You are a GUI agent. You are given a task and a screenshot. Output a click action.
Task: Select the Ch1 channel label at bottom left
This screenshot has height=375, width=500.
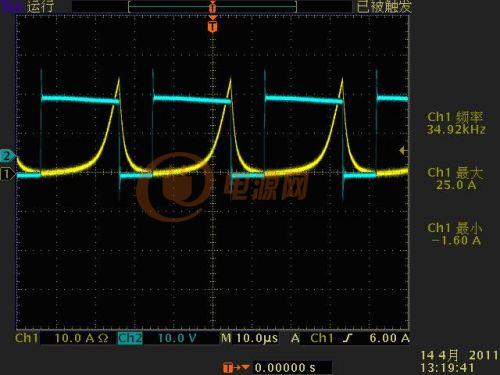(27, 338)
